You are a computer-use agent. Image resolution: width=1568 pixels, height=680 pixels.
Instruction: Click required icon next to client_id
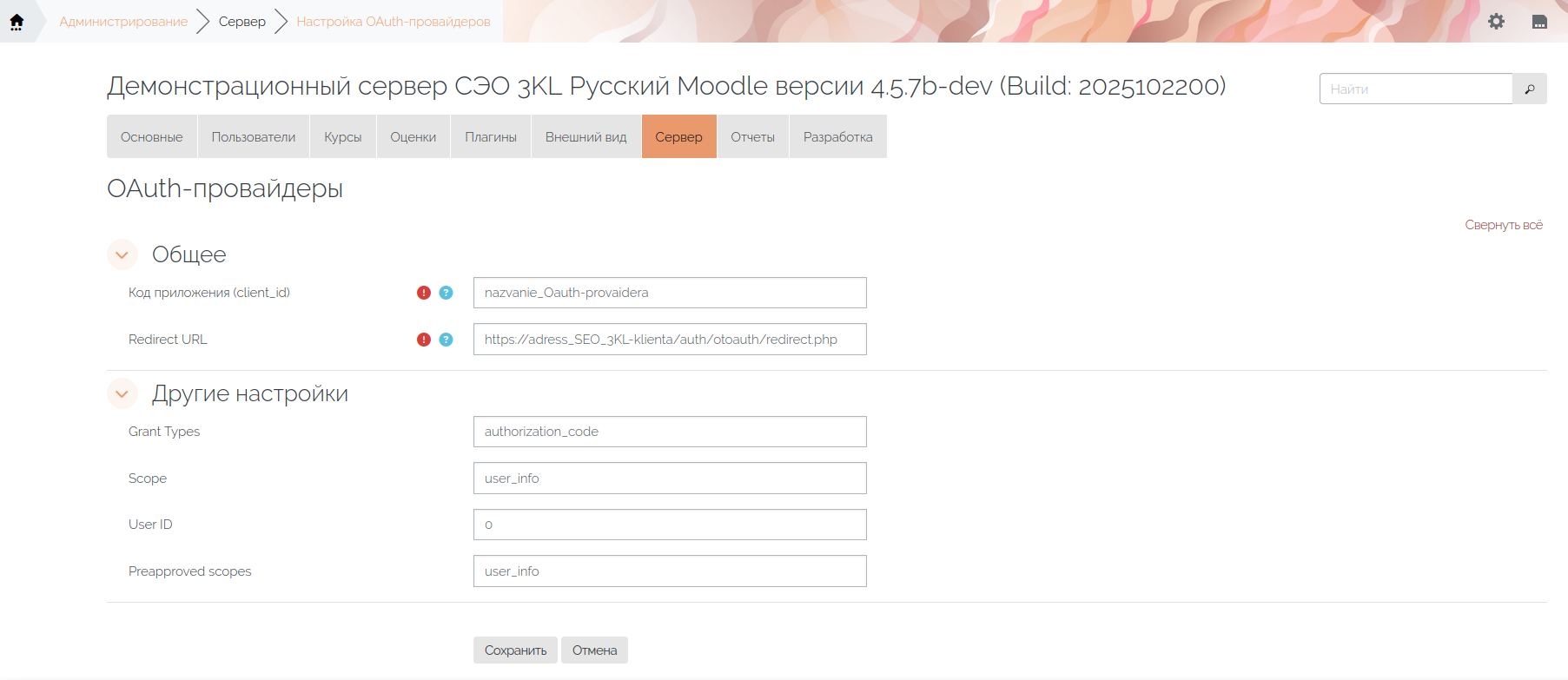[424, 293]
